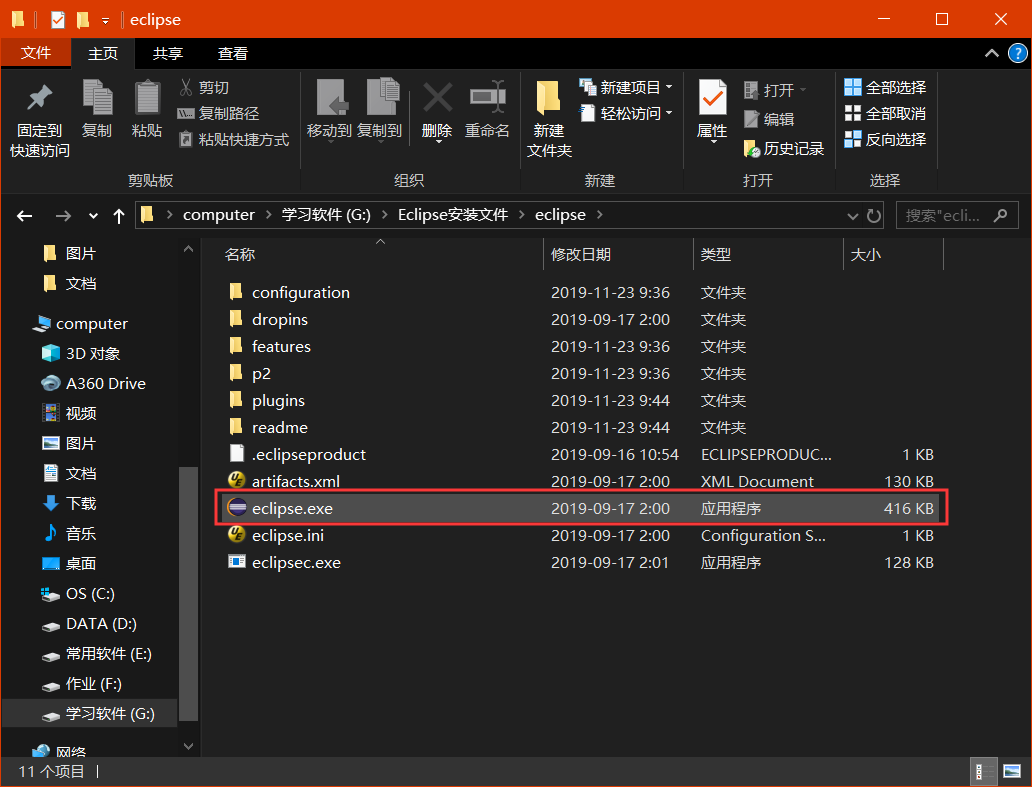1032x787 pixels.
Task: Open OS (C:) in navigation pane
Action: tap(78, 594)
